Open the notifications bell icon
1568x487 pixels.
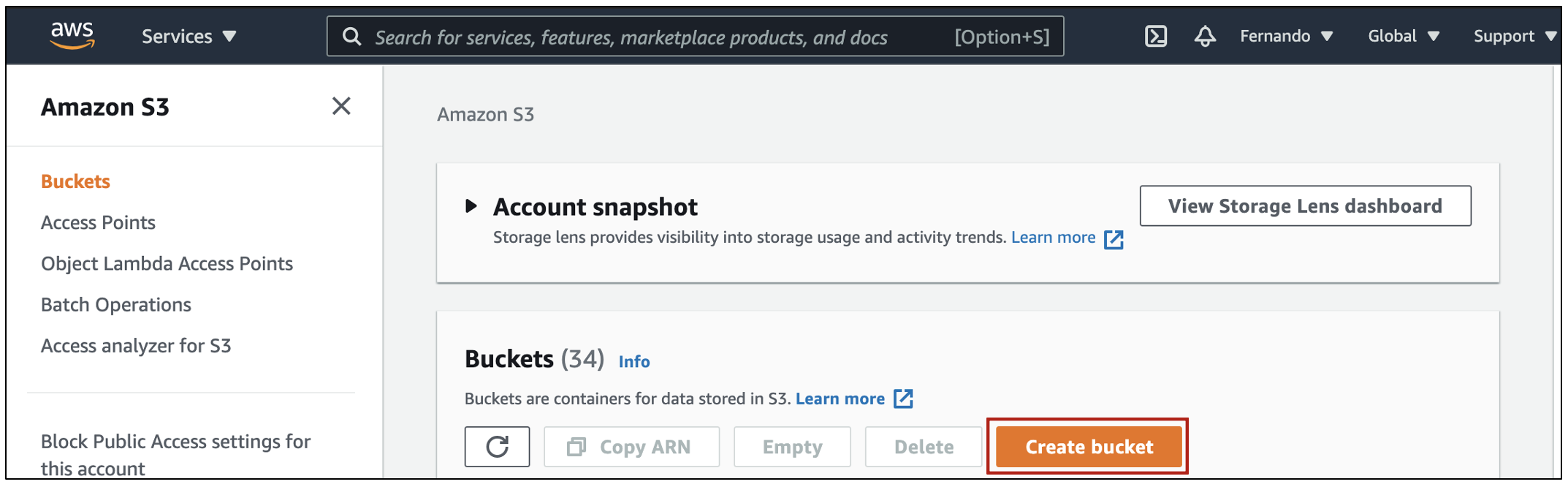click(x=1205, y=36)
